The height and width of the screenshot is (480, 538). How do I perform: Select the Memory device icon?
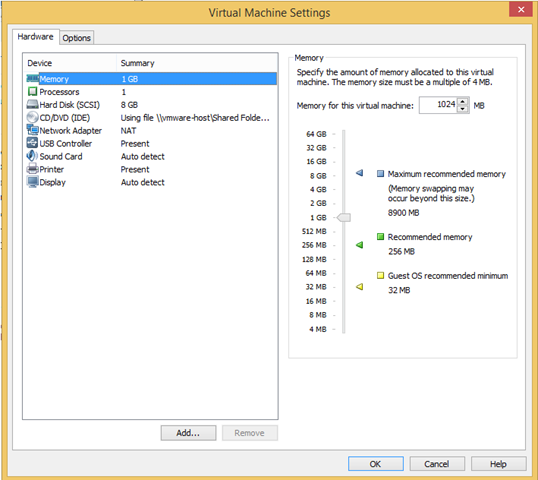pos(32,79)
